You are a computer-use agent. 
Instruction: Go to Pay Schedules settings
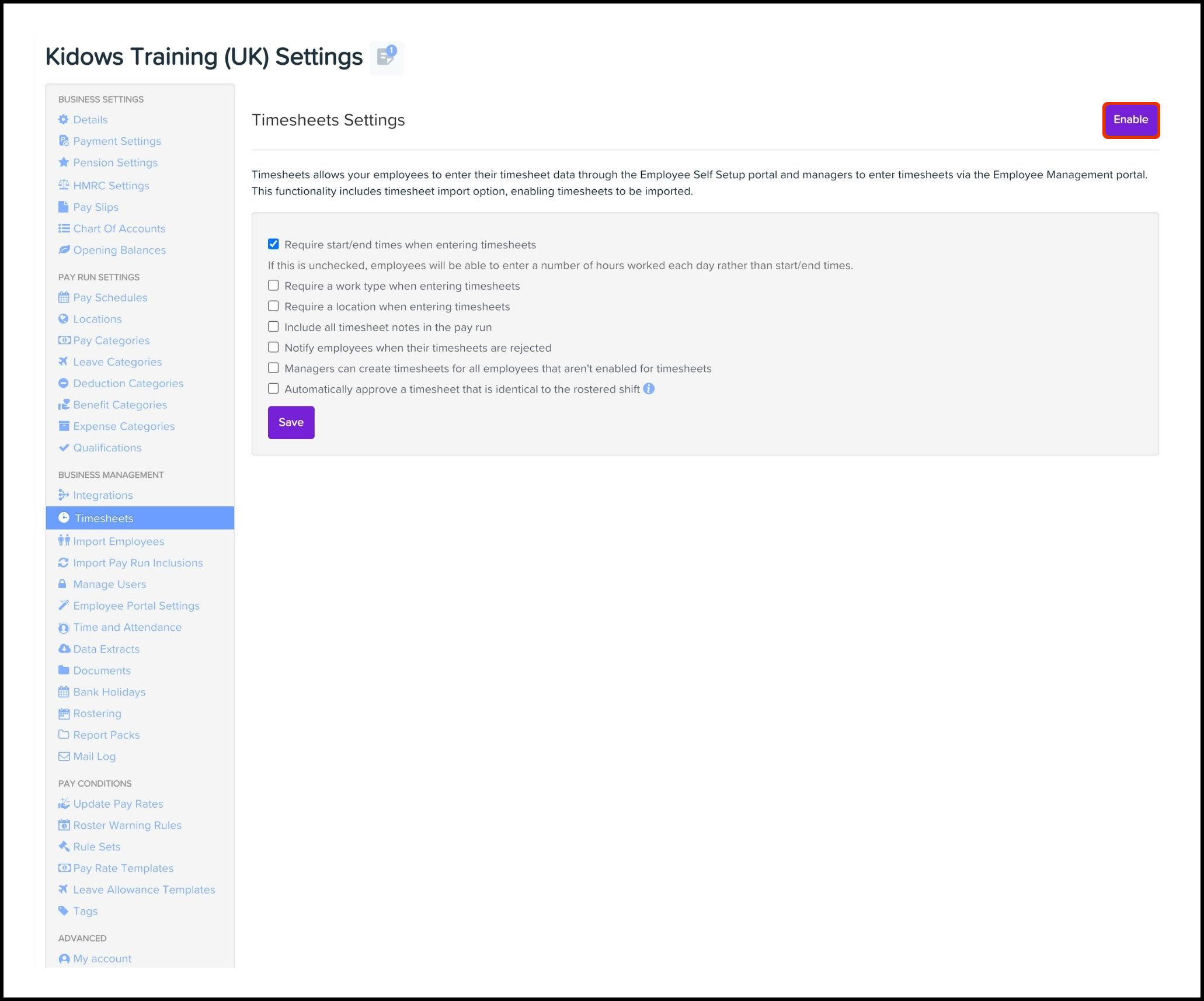point(110,297)
